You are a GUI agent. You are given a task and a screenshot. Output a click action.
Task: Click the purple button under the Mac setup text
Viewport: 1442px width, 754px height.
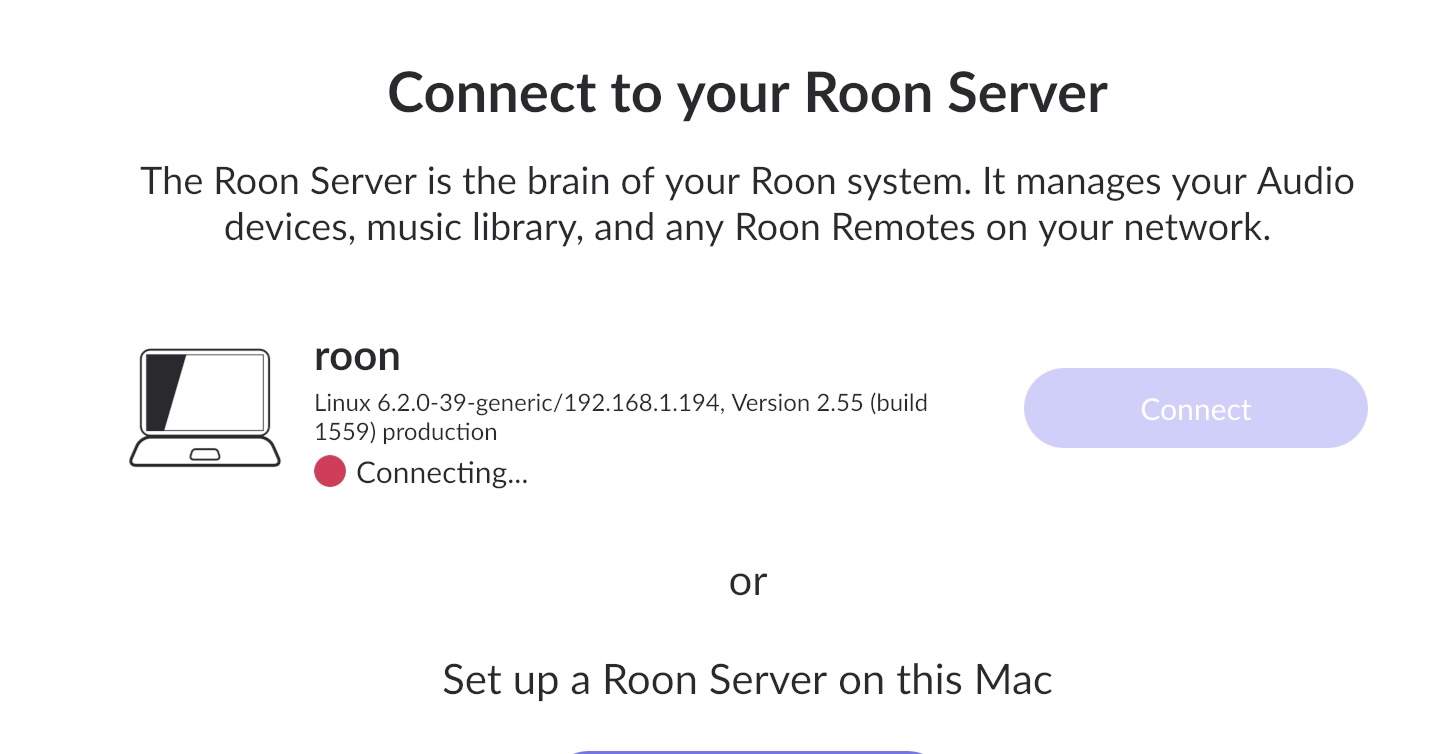click(x=748, y=749)
